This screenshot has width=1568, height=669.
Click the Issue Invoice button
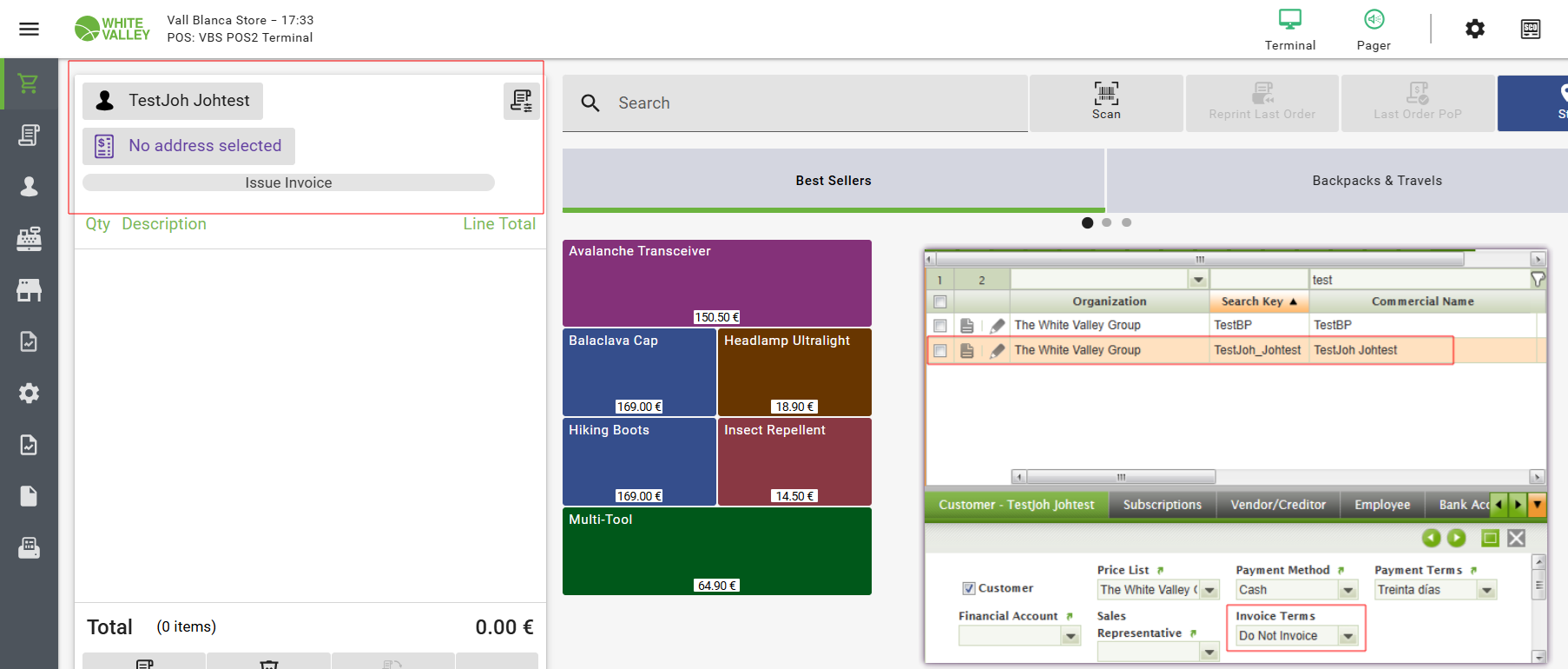(288, 182)
